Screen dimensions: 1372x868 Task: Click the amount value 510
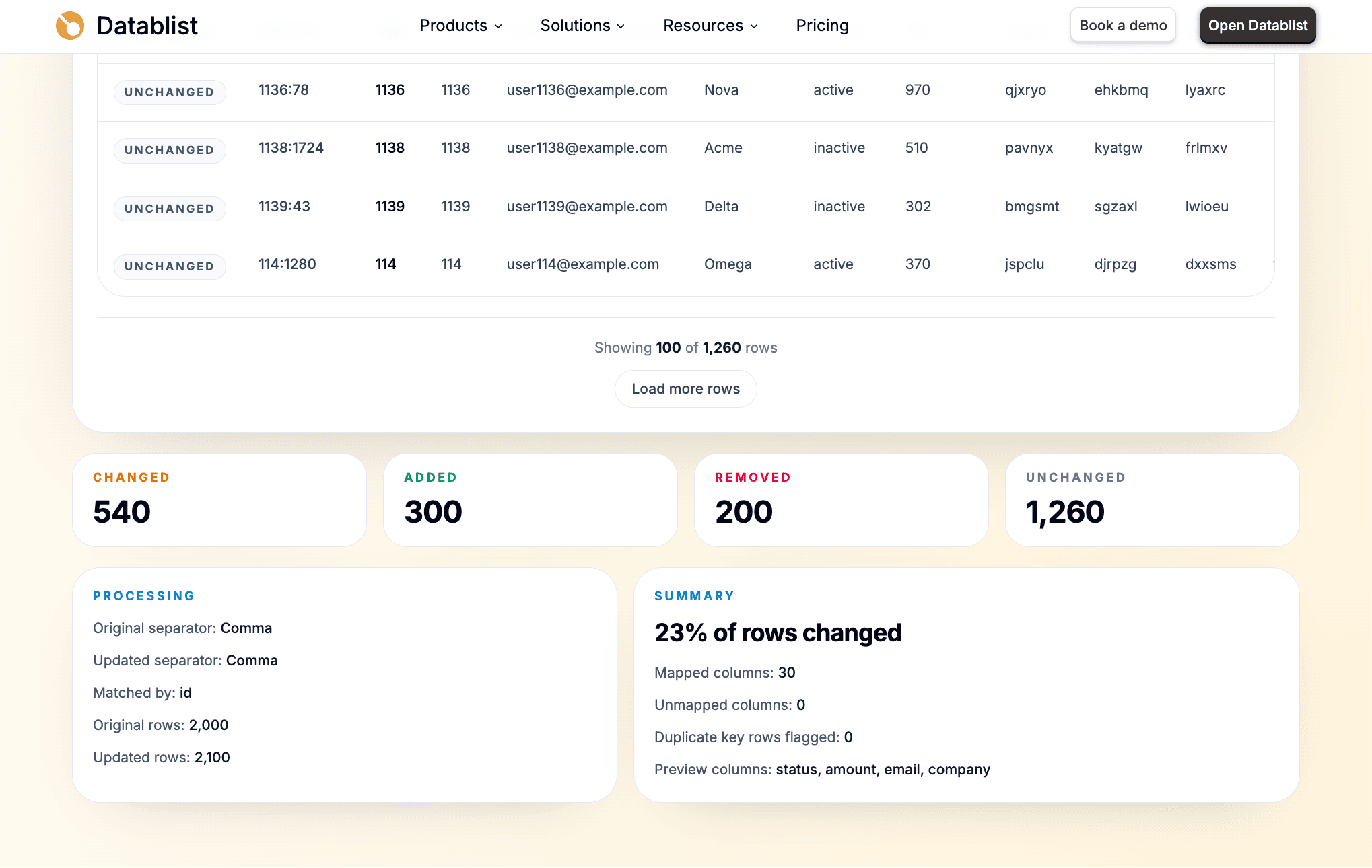coord(916,148)
